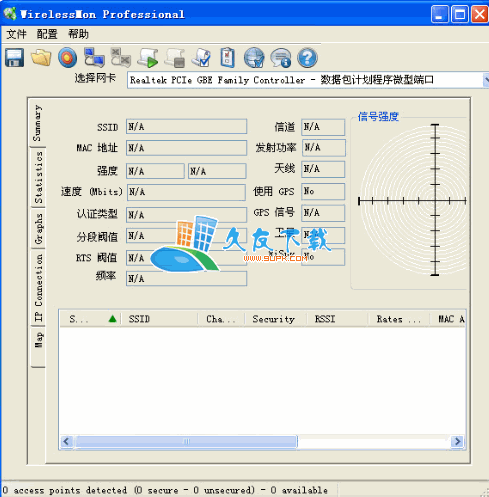Image resolution: width=489 pixels, height=497 pixels.
Task: Click the 认证类型 value field
Action: [x=186, y=215]
